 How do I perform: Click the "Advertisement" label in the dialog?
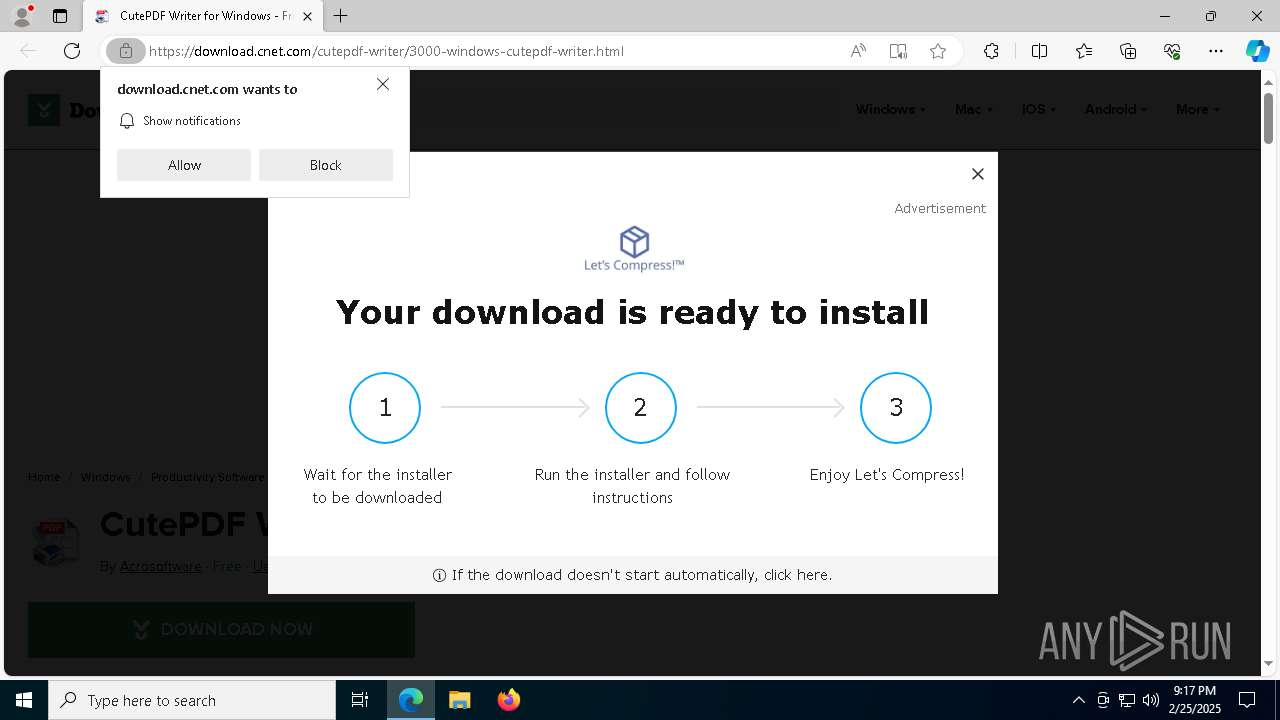940,208
